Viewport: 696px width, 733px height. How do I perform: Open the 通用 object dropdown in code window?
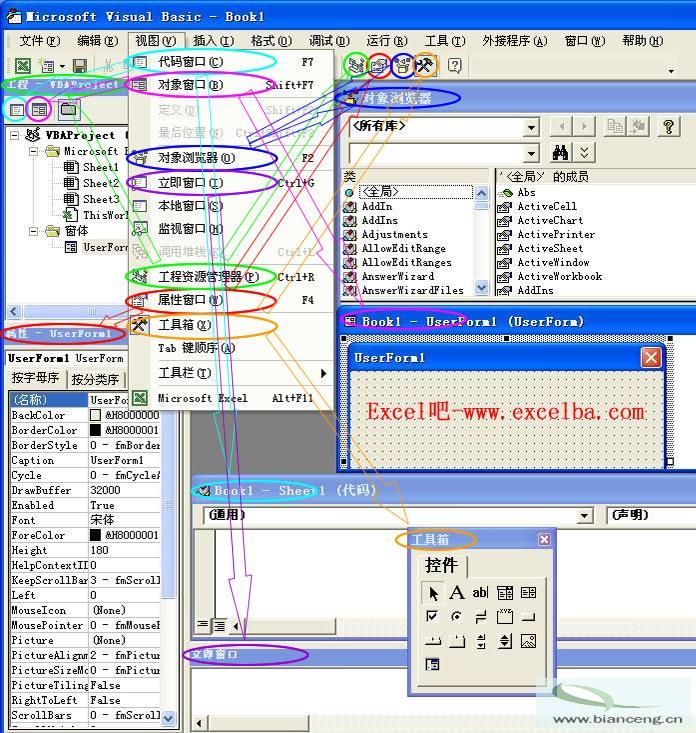(x=585, y=516)
